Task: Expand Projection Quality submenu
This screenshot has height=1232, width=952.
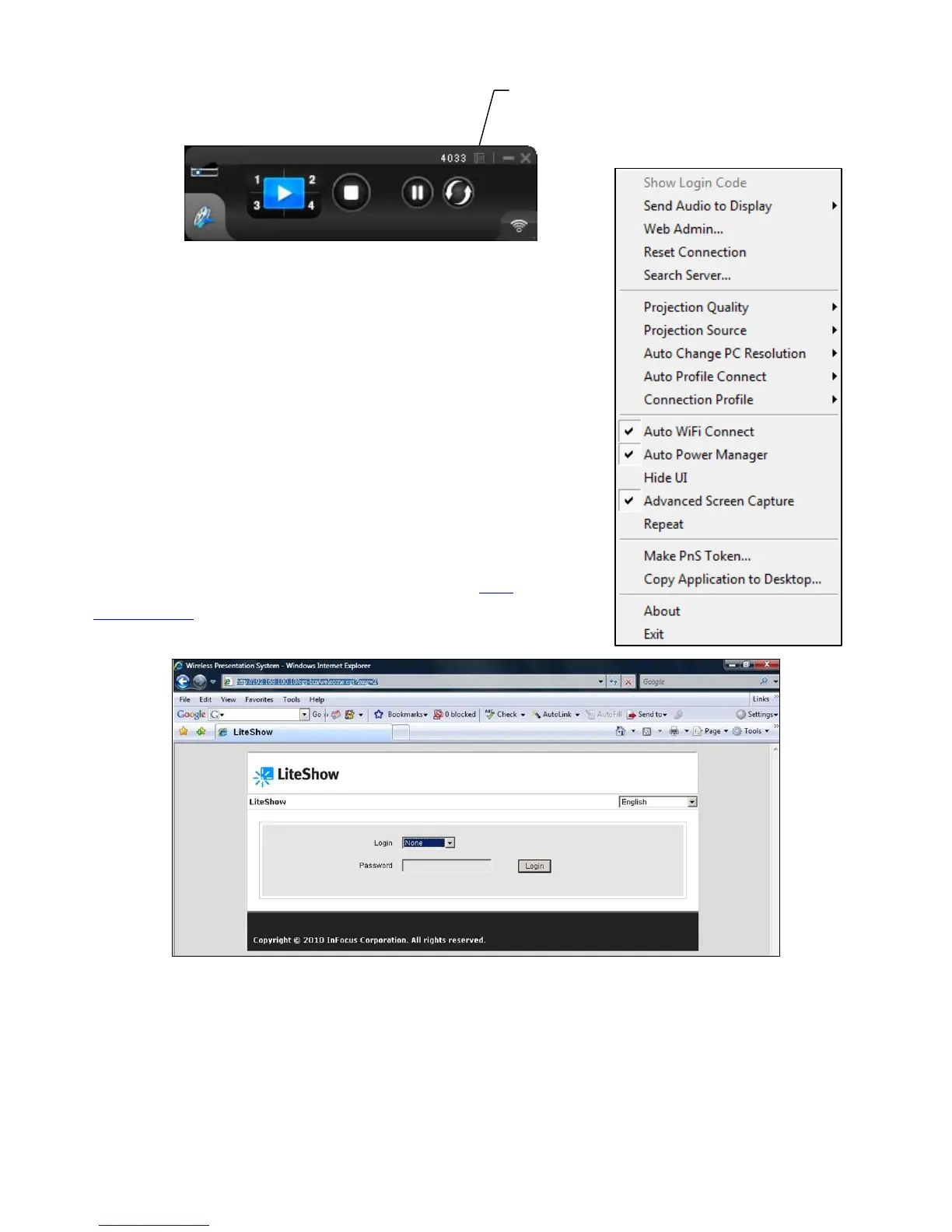Action: click(728, 307)
